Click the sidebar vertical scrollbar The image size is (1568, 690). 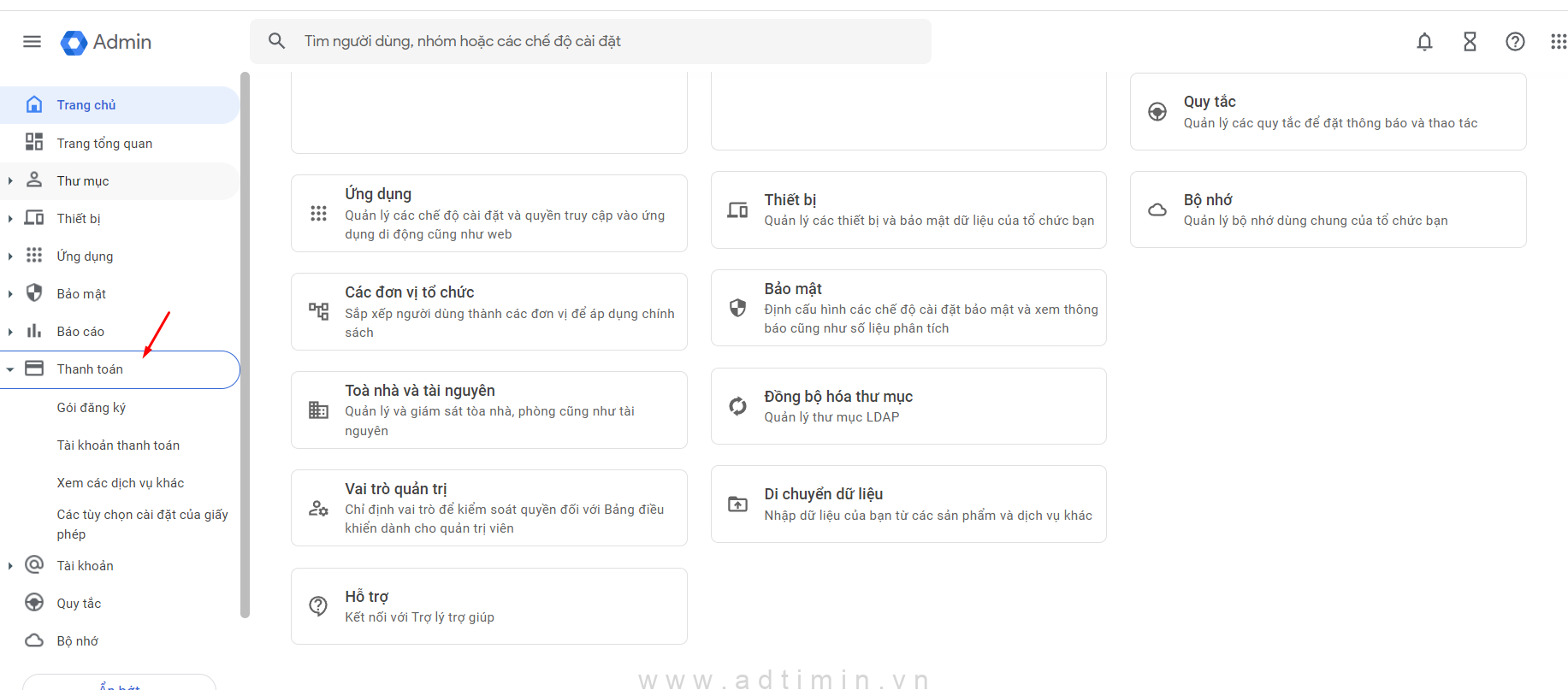(x=246, y=345)
